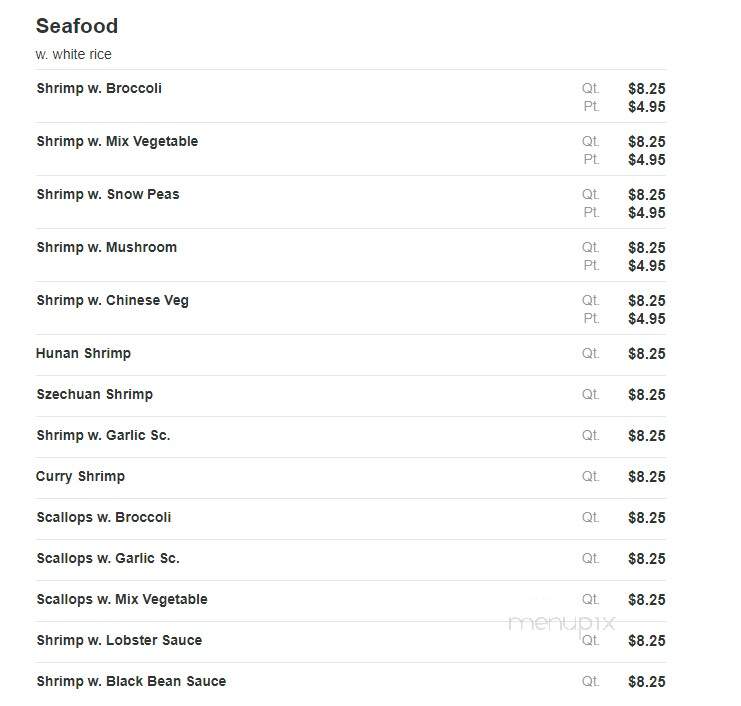The height and width of the screenshot is (706, 741).
Task: Select the Curry Shrimp dish
Action: pos(80,476)
